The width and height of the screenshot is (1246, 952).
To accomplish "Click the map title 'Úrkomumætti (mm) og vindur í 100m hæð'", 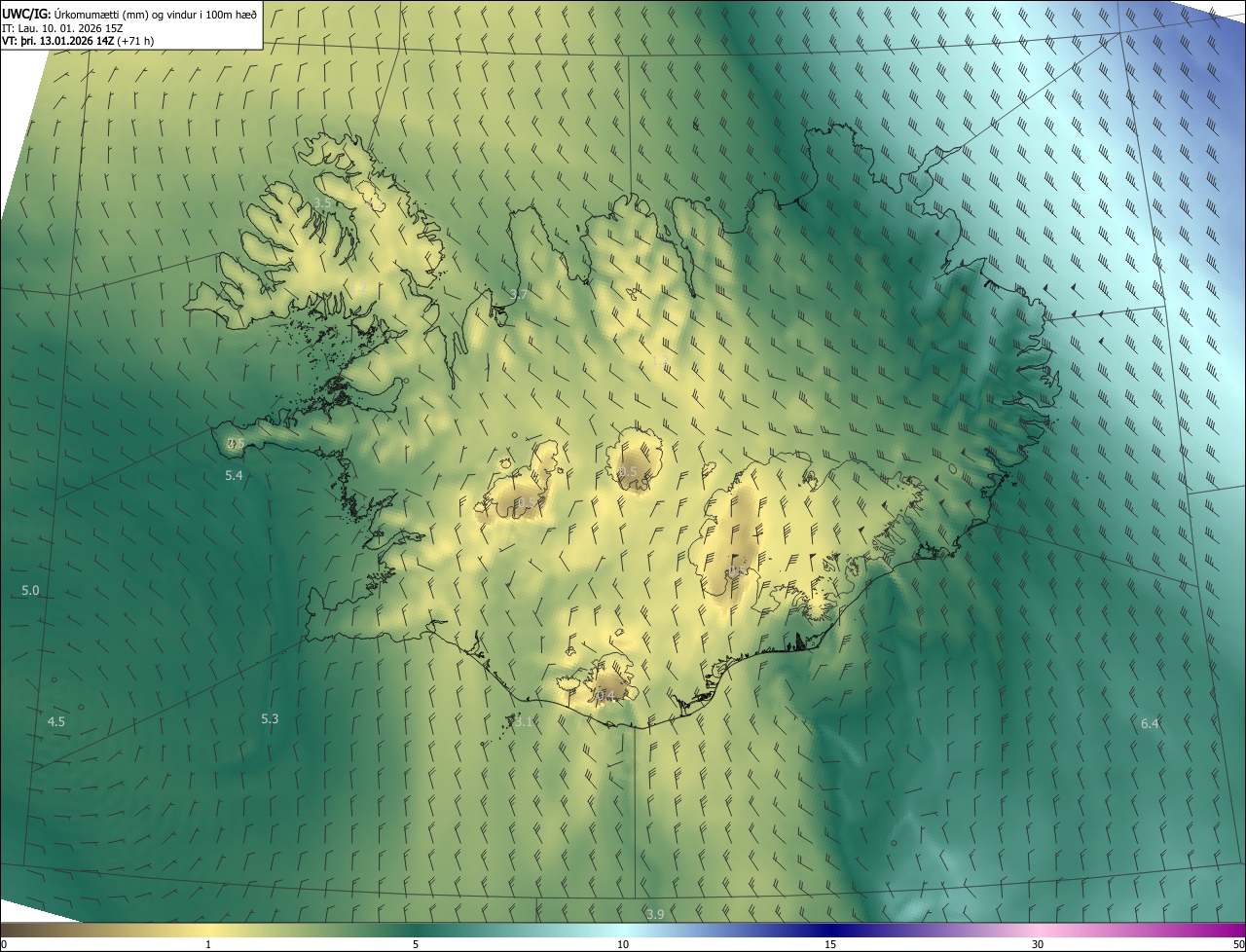I will pos(156,13).
